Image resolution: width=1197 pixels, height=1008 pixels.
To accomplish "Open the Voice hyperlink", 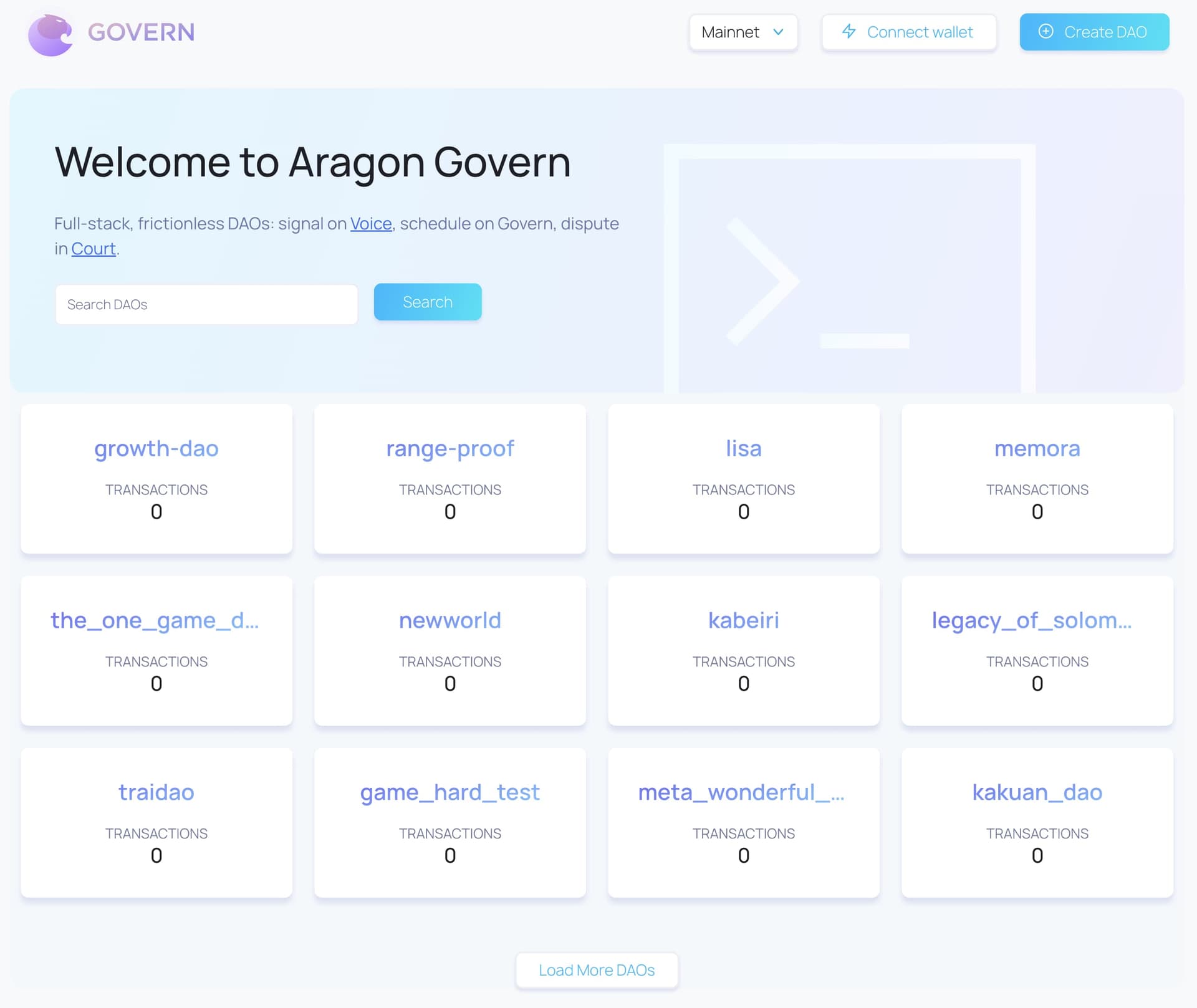I will (370, 223).
